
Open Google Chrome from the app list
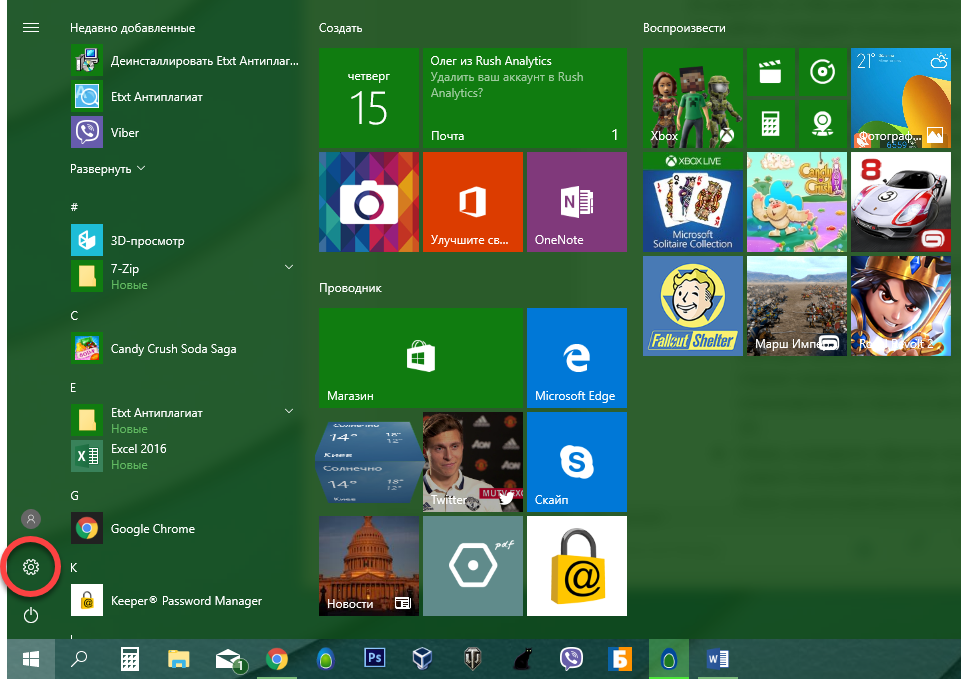click(152, 529)
